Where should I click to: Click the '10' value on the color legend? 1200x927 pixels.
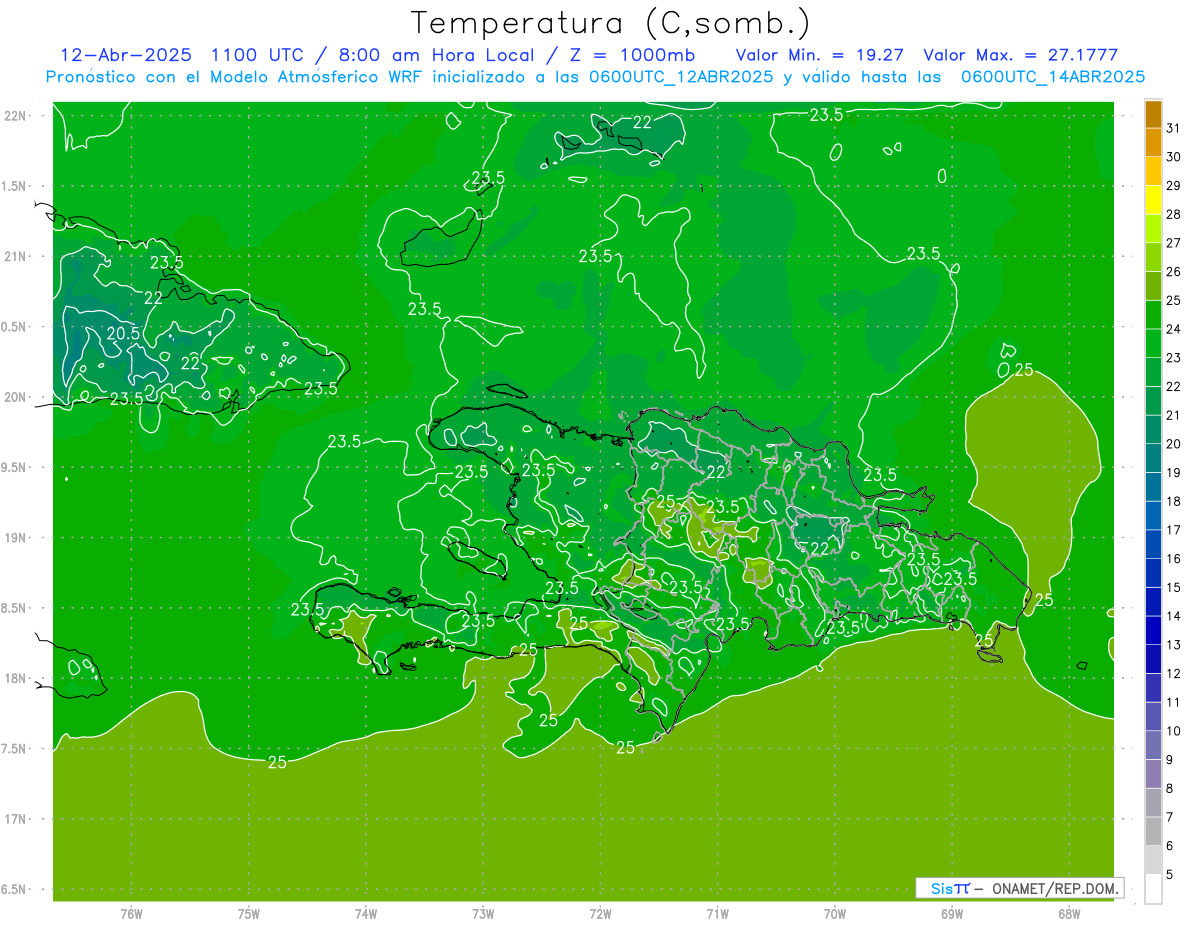pyautogui.click(x=1173, y=731)
